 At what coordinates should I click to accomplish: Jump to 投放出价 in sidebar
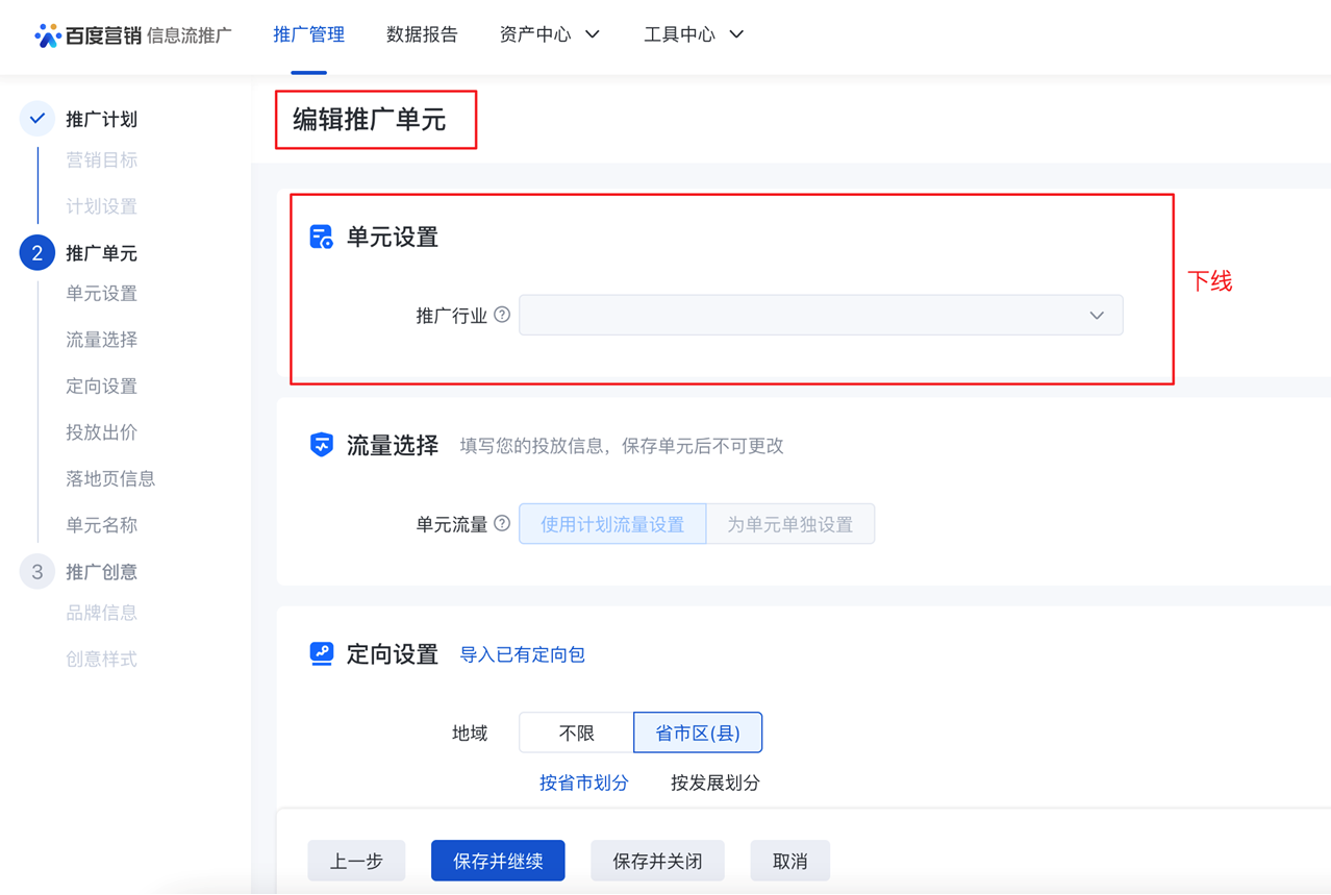point(102,433)
